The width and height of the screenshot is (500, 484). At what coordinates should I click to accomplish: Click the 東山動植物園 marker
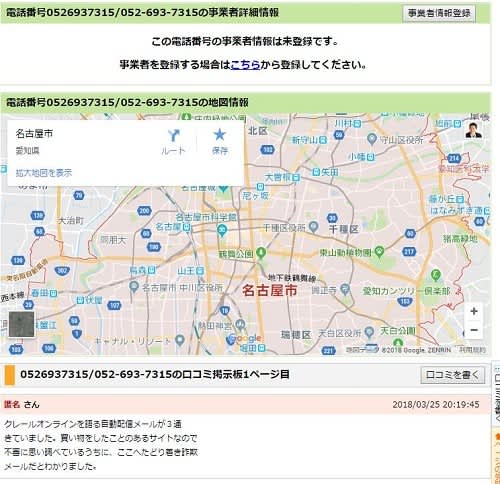tap(379, 252)
